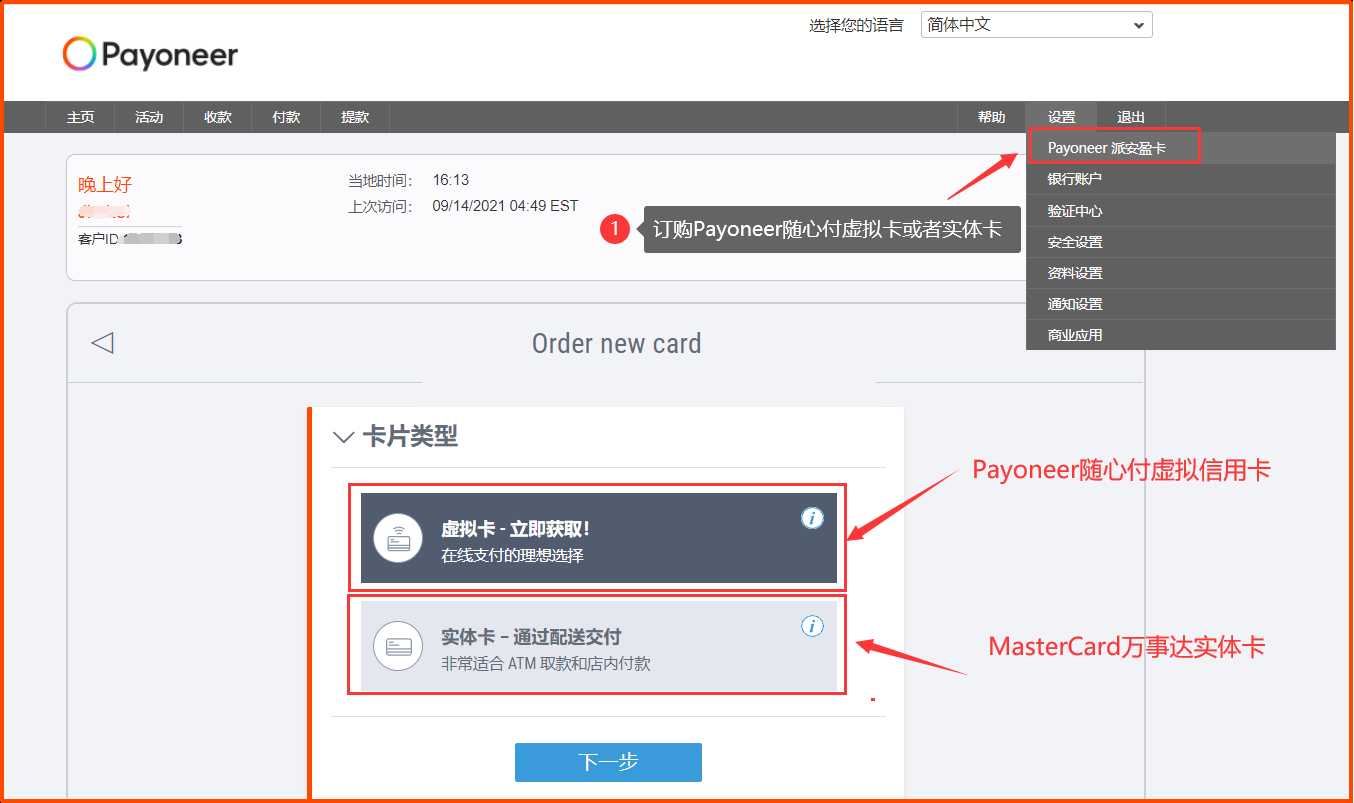This screenshot has height=803, width=1354.
Task: Choose 通知设置 from settings menu
Action: point(1181,304)
